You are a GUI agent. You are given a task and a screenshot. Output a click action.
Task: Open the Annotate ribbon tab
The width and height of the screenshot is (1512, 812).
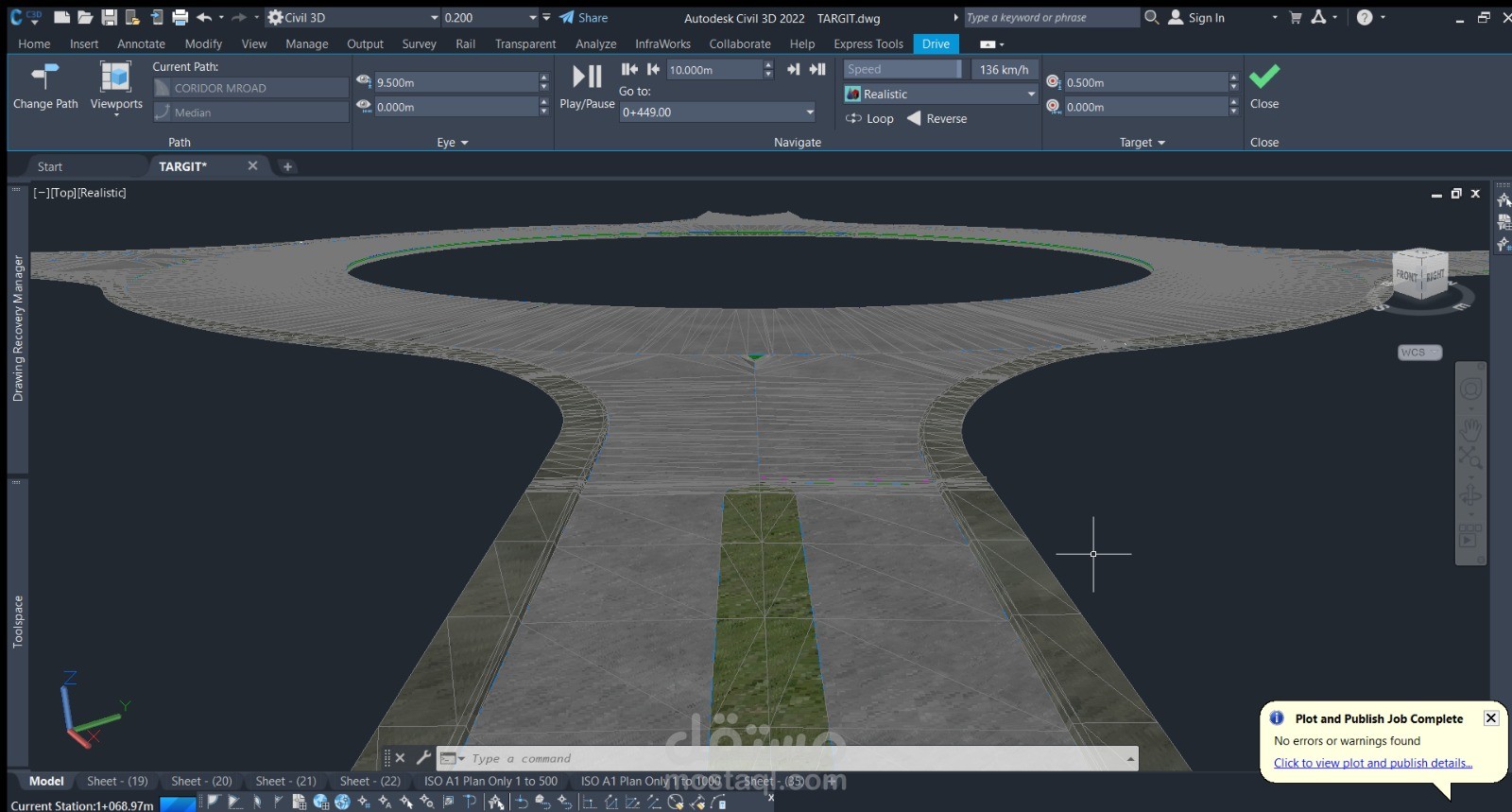pyautogui.click(x=141, y=43)
